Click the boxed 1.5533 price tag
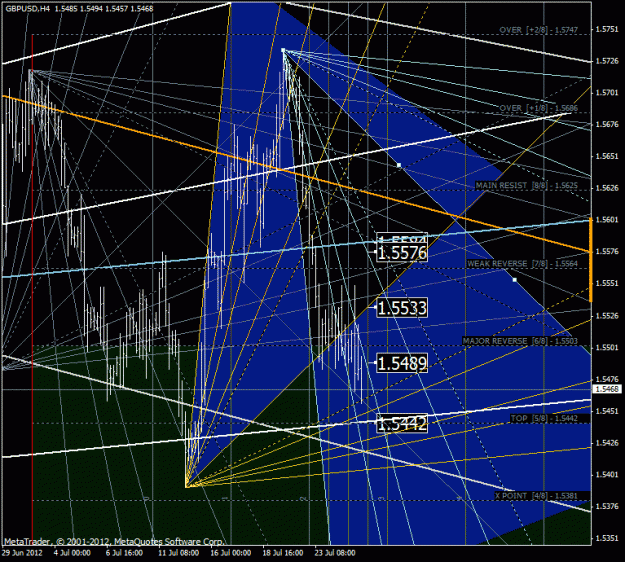Screen dimensions: 625x562 [x=402, y=308]
